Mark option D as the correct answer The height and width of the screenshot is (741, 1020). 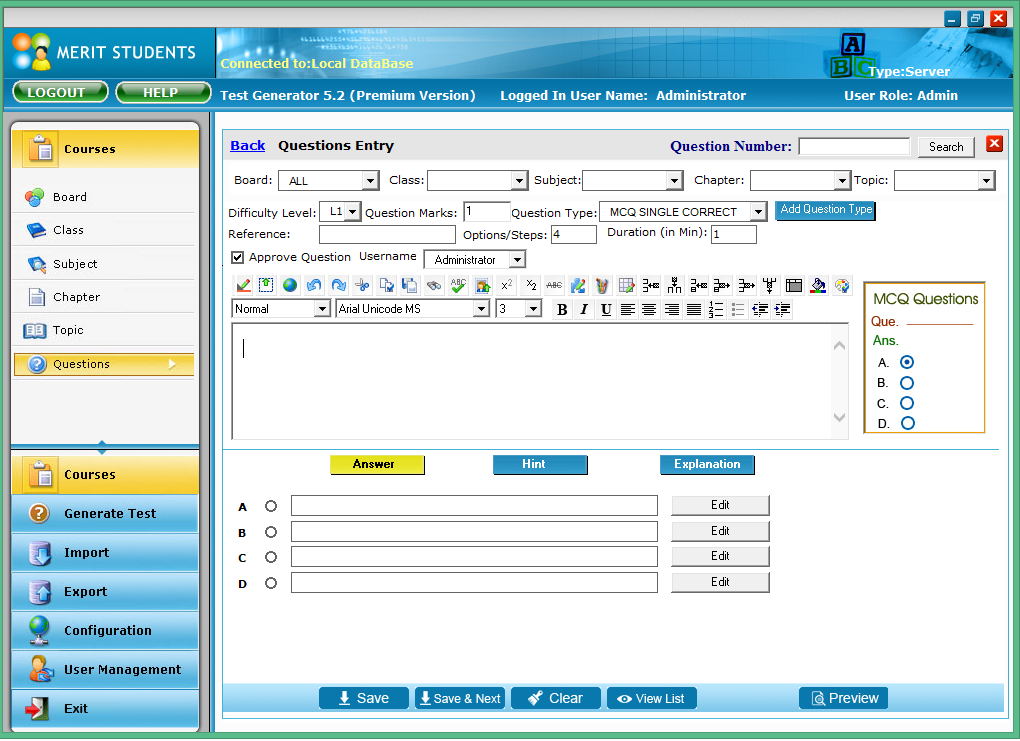(271, 583)
